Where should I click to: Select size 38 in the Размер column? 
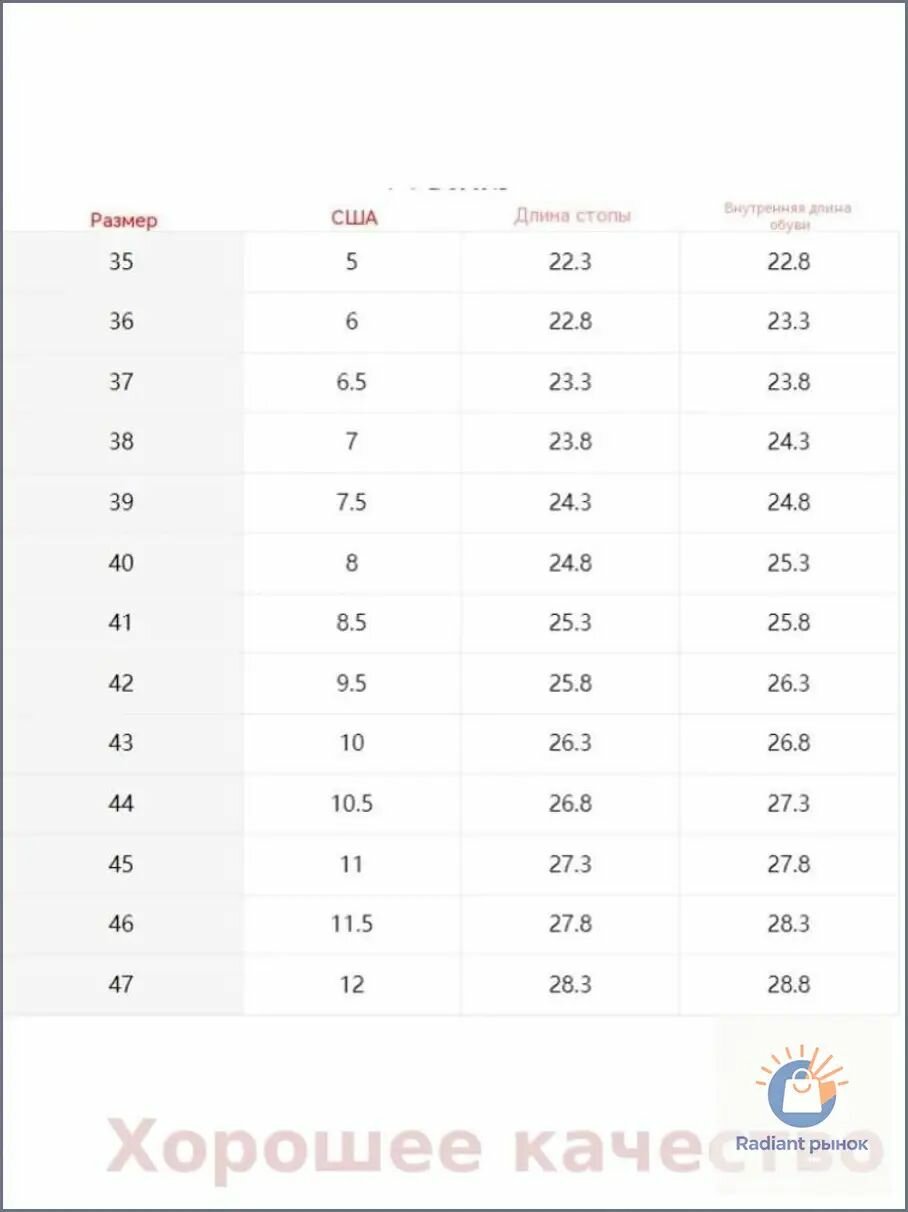[121, 442]
